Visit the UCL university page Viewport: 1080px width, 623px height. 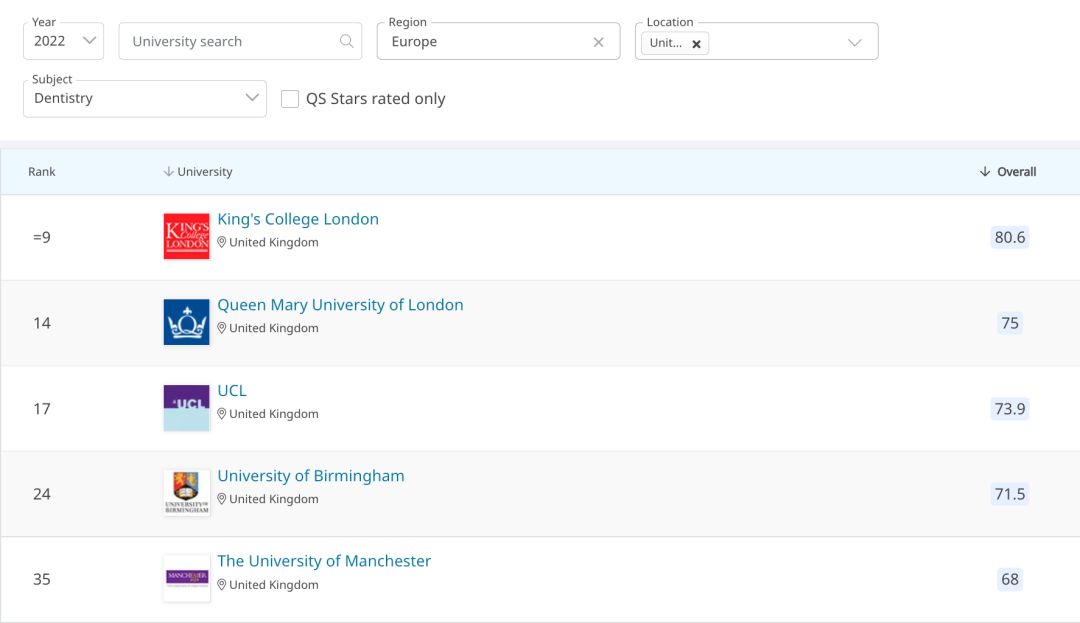pos(232,391)
